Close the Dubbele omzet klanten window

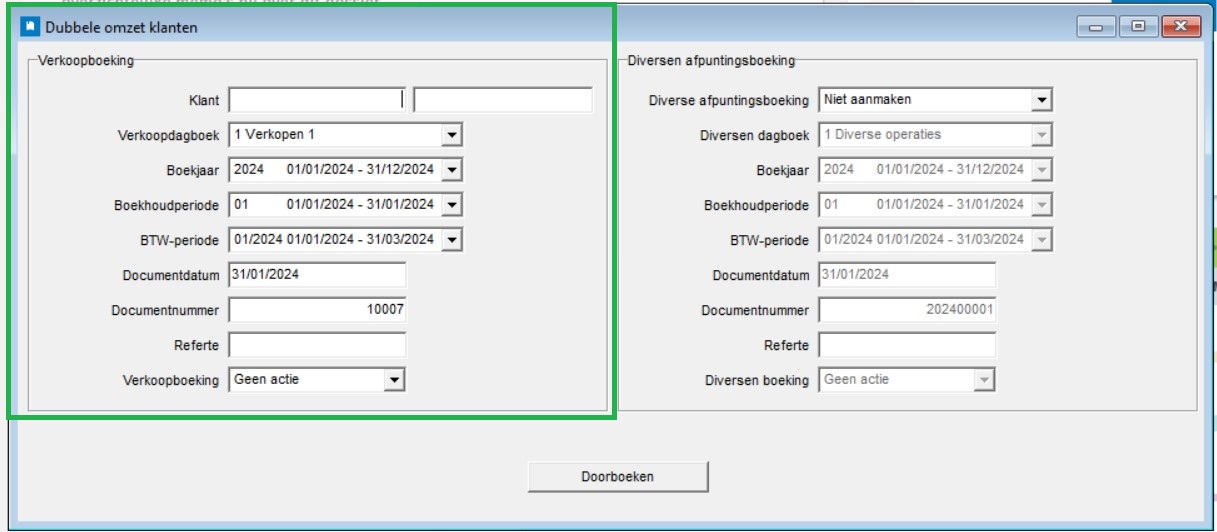pyautogui.click(x=1180, y=27)
